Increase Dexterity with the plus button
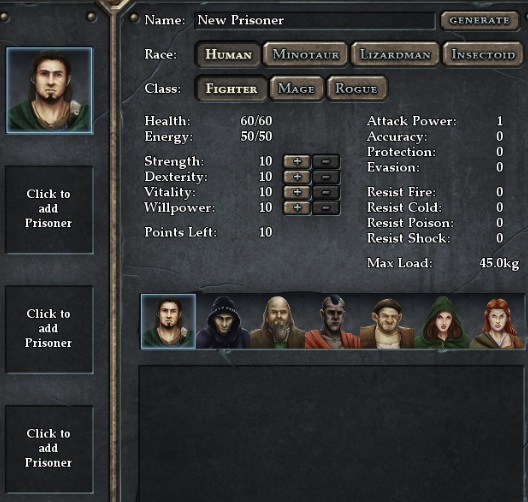Screen dimensions: 528x502 click(x=297, y=177)
